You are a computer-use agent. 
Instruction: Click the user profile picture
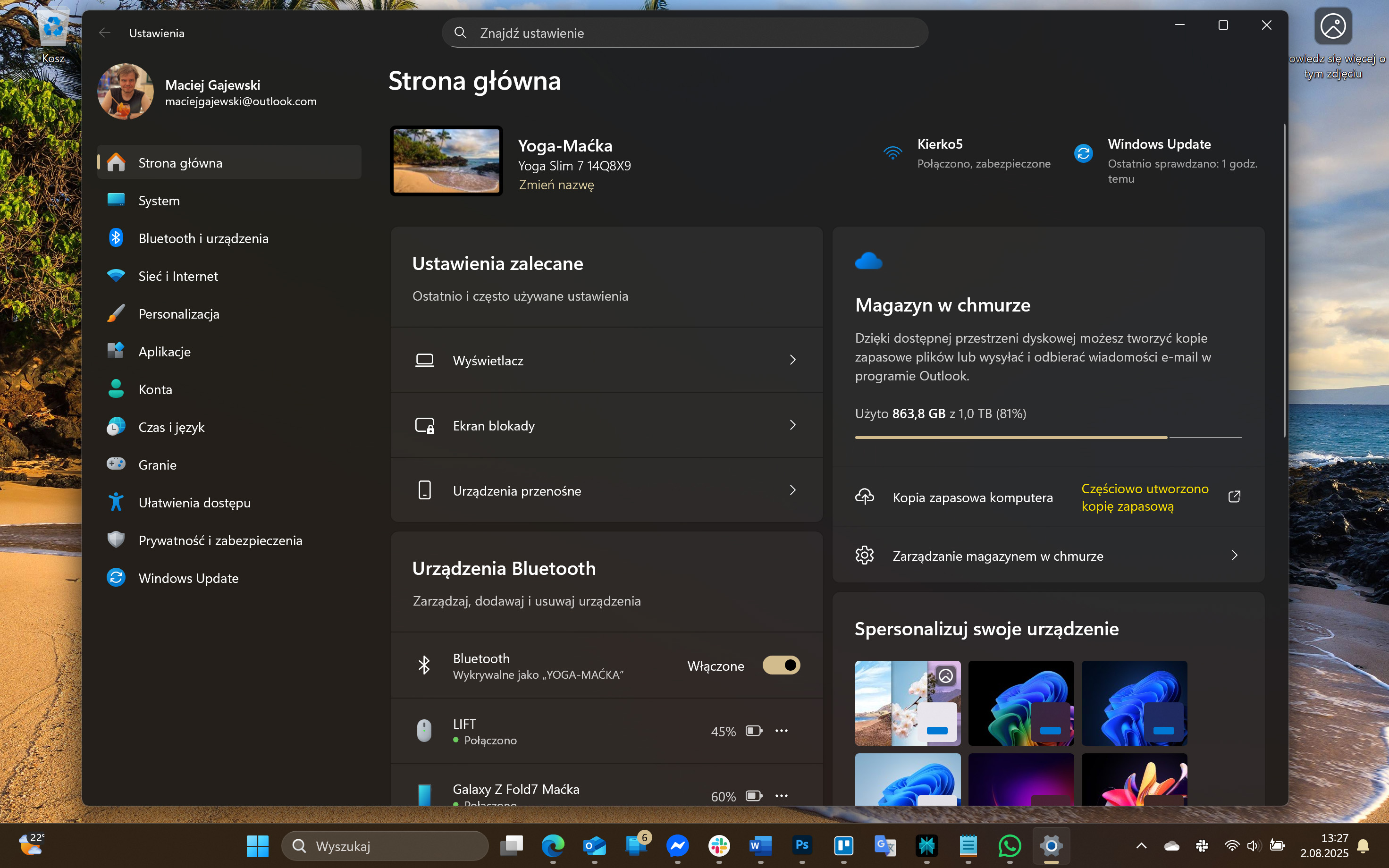[x=125, y=92]
